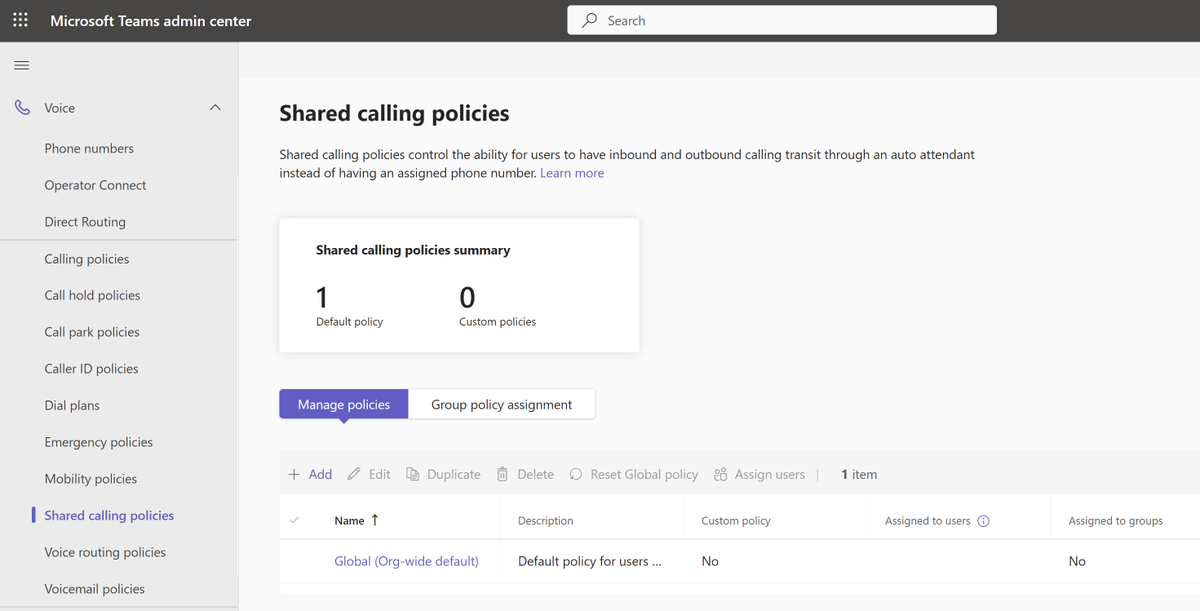1200x611 pixels.
Task: Click the Voice section label
Action: (x=60, y=108)
